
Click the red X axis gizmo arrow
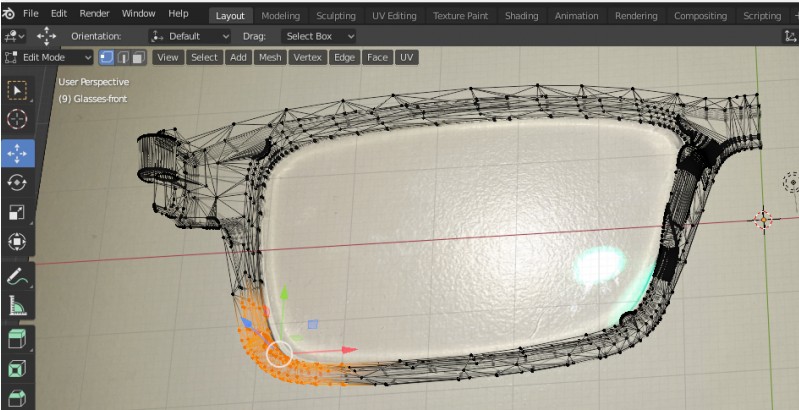[348, 350]
